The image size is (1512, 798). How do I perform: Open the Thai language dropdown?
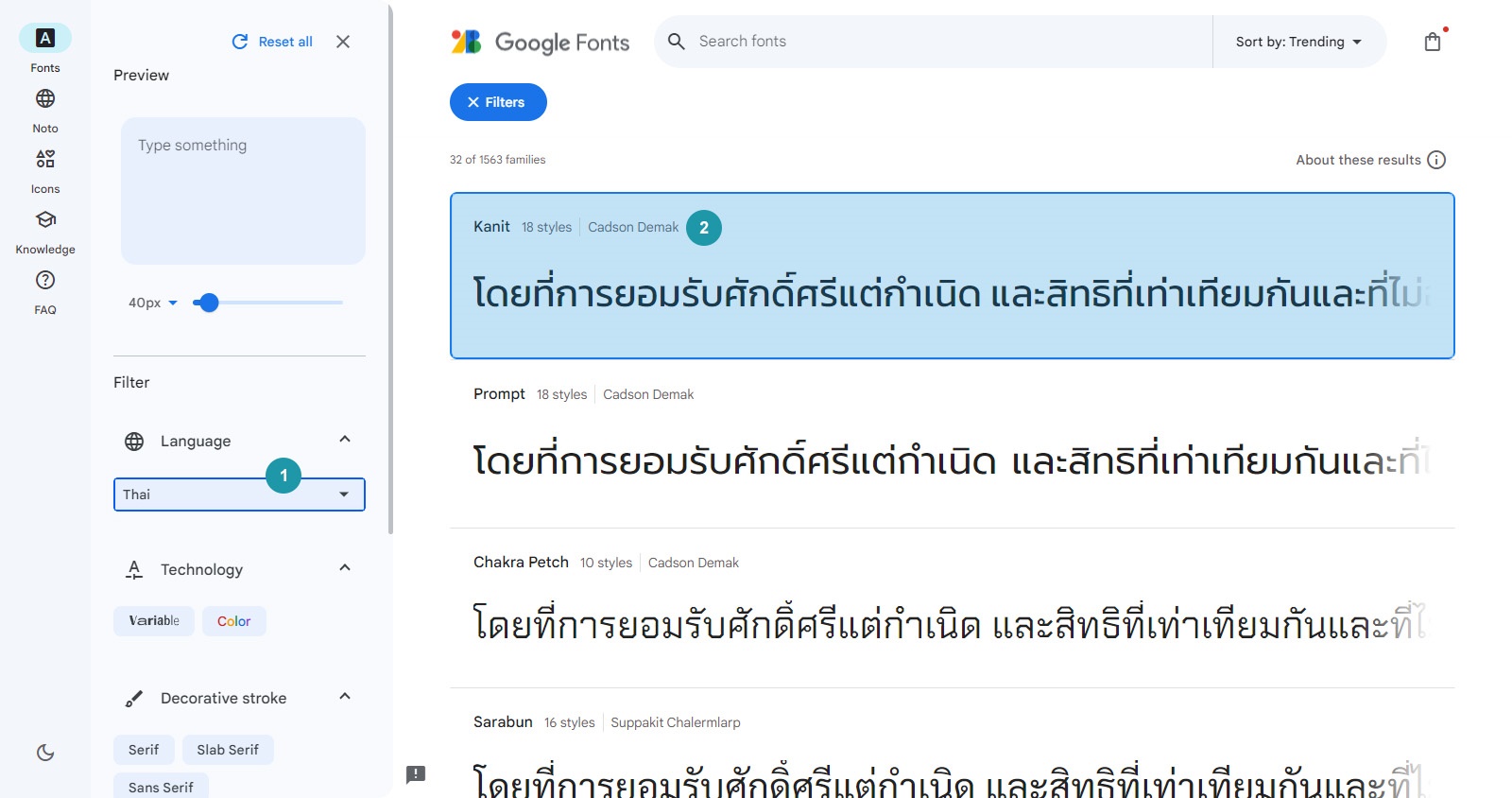click(x=239, y=494)
